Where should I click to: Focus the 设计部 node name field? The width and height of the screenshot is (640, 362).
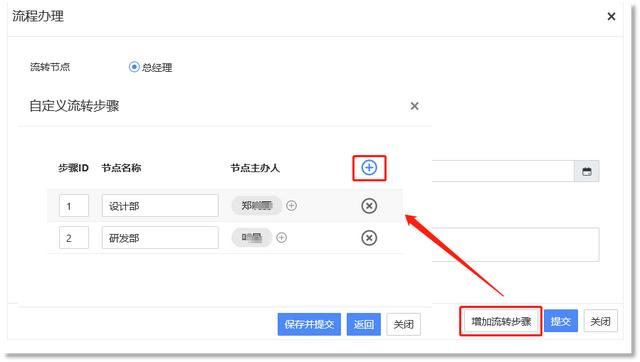click(x=160, y=206)
